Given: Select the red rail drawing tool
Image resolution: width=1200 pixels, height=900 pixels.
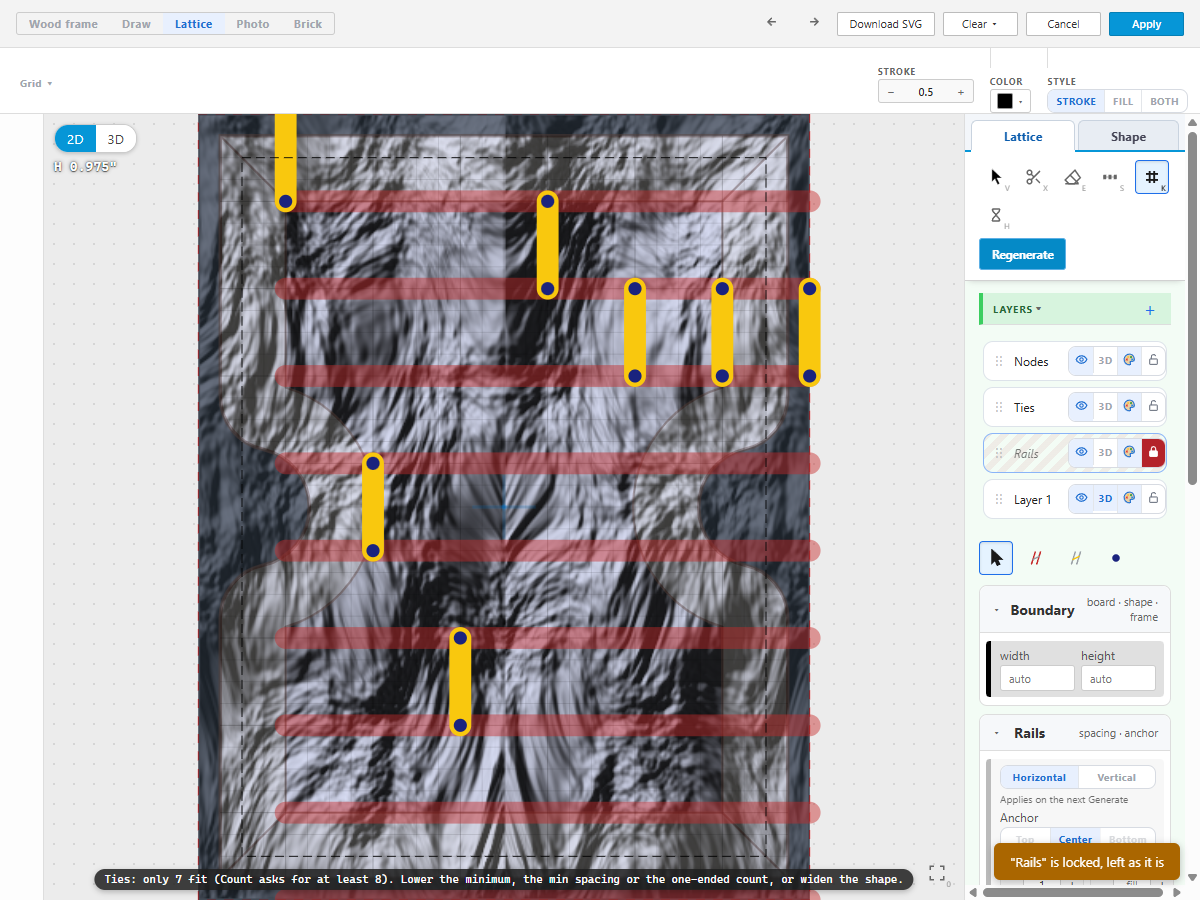Looking at the screenshot, I should tap(1036, 558).
